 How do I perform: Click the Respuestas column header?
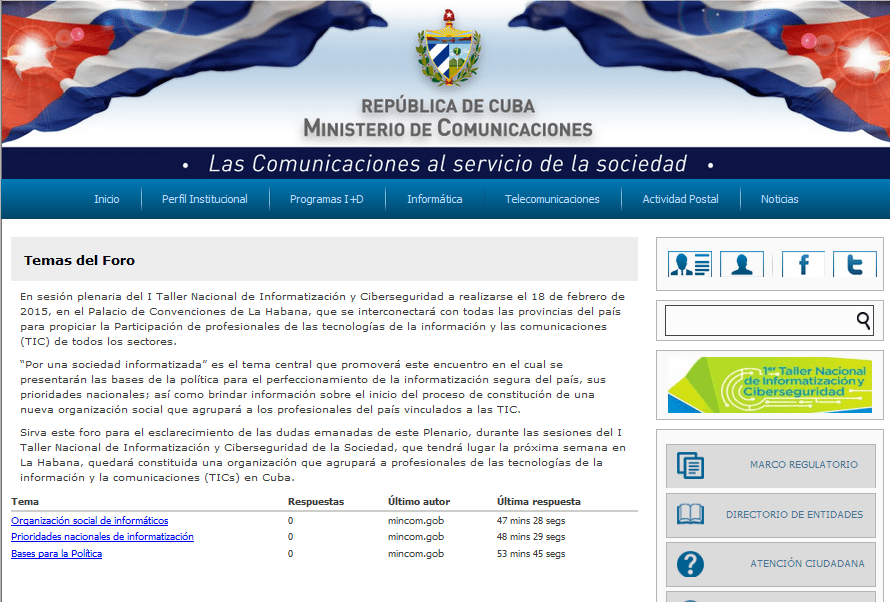pyautogui.click(x=316, y=502)
